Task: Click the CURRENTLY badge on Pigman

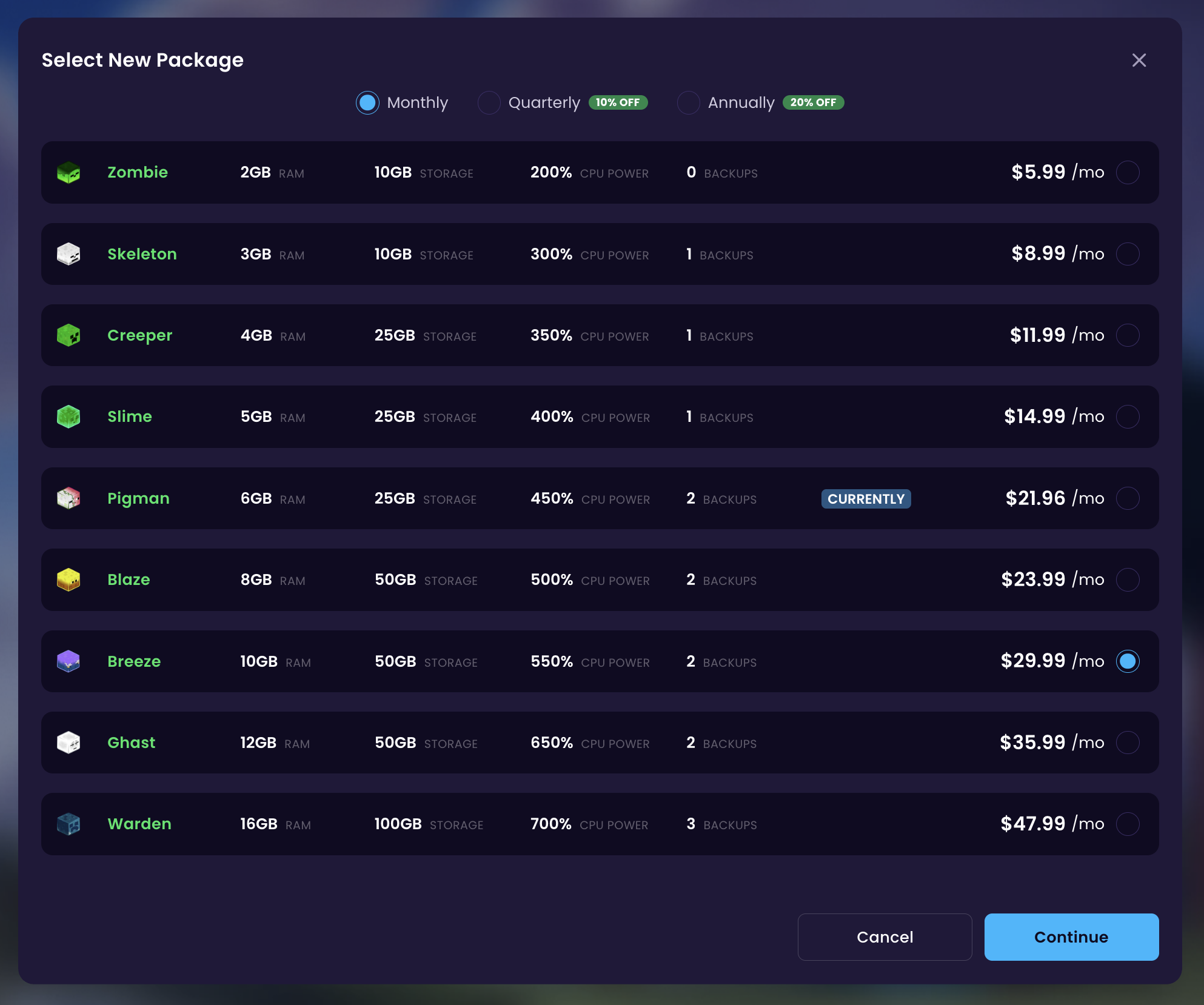Action: [x=866, y=499]
